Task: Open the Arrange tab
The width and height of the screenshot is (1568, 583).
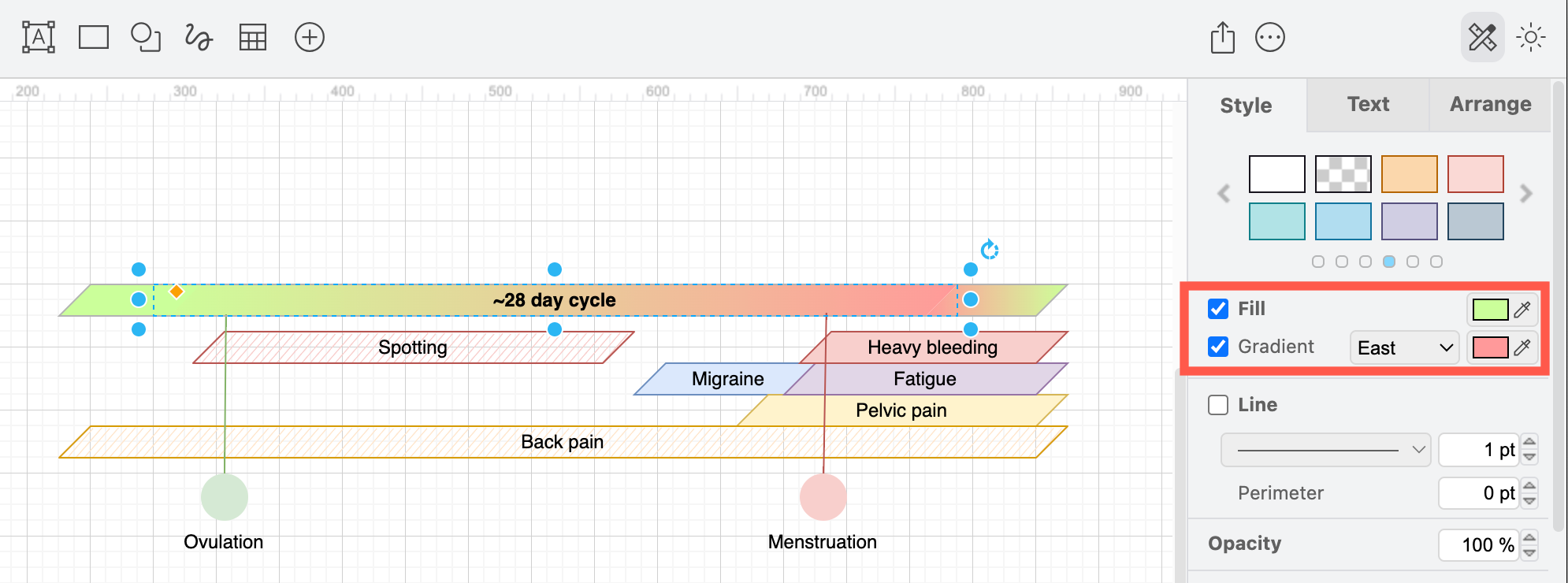Action: (1488, 104)
